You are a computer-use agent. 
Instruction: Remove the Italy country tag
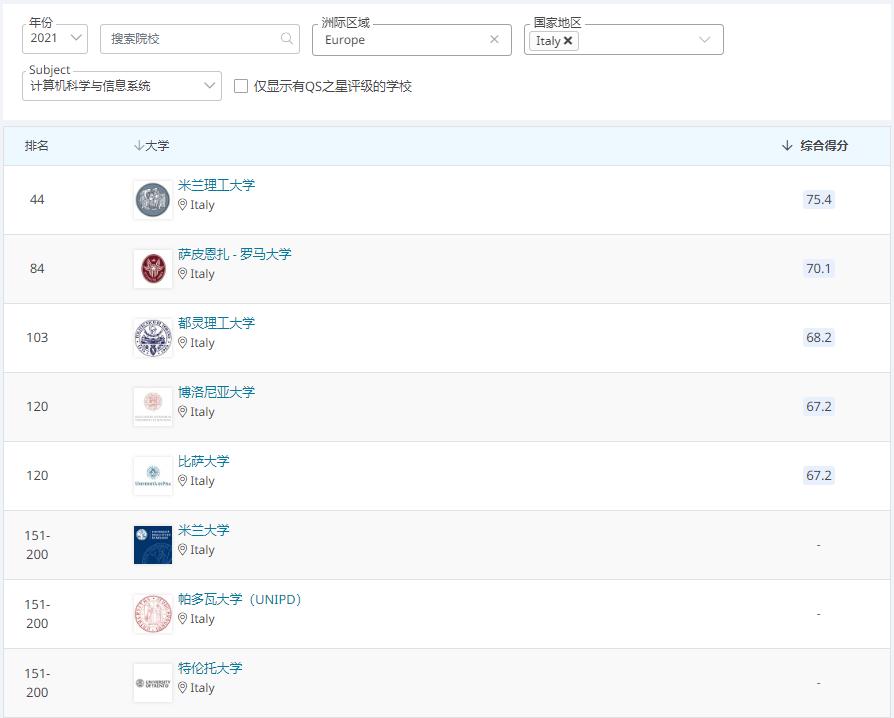tap(568, 40)
